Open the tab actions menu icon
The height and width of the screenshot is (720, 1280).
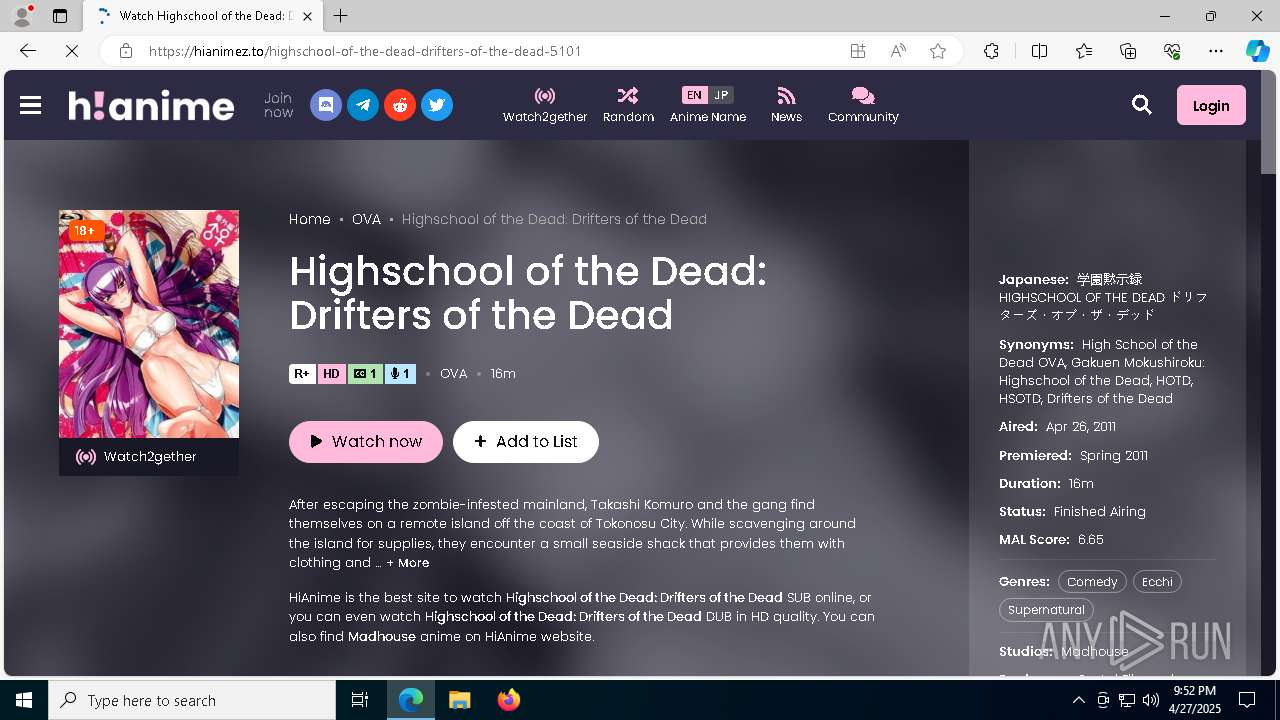pos(59,16)
